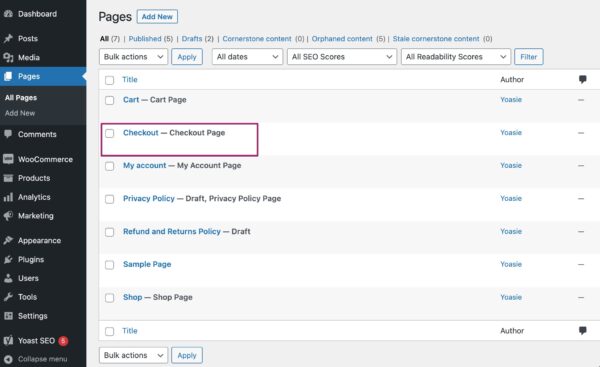Click the Media icon in sidebar

pos(8,57)
